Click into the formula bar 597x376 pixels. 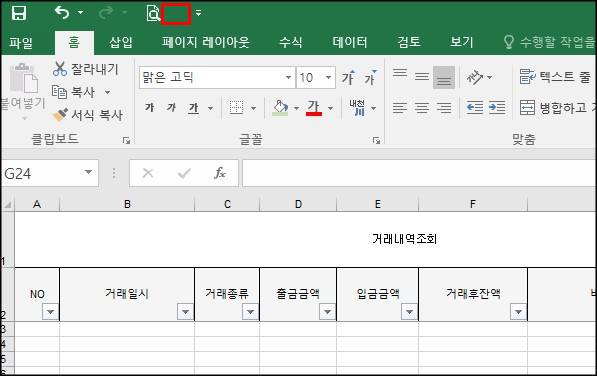click(x=419, y=173)
